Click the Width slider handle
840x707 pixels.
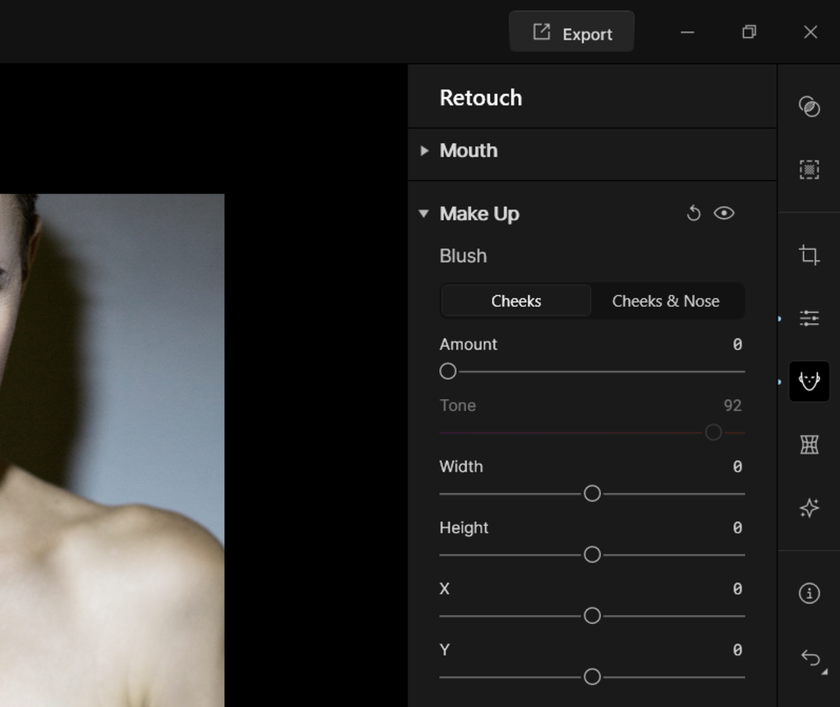(592, 494)
